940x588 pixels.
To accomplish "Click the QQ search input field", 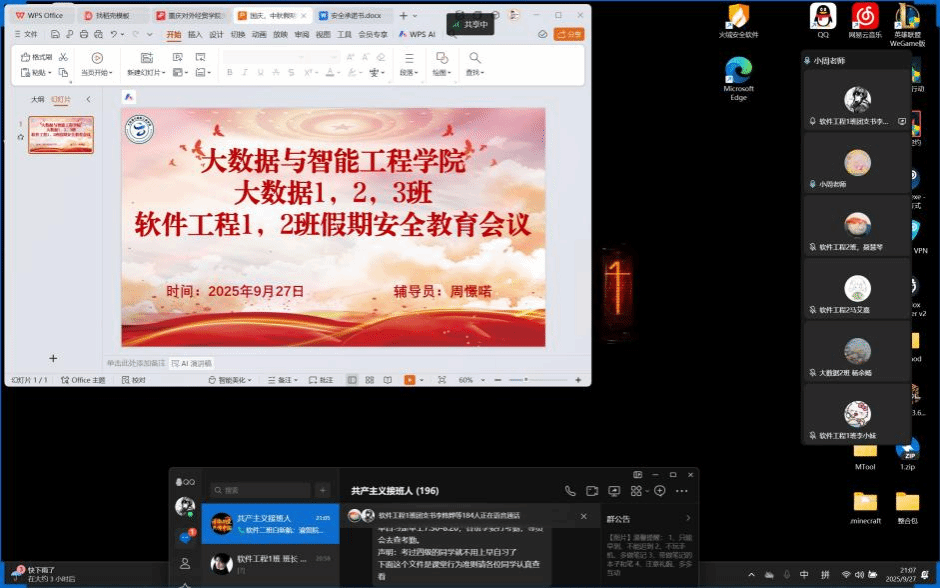I will (x=264, y=490).
